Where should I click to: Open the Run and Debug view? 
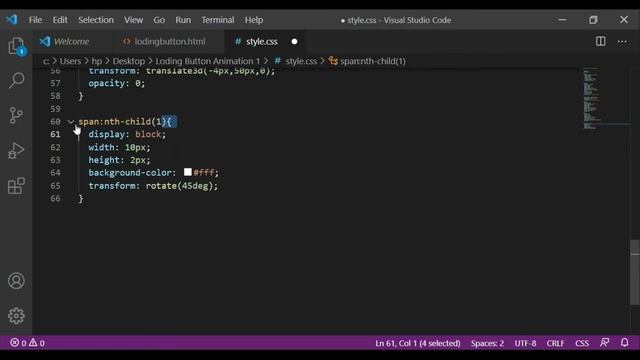(16, 151)
